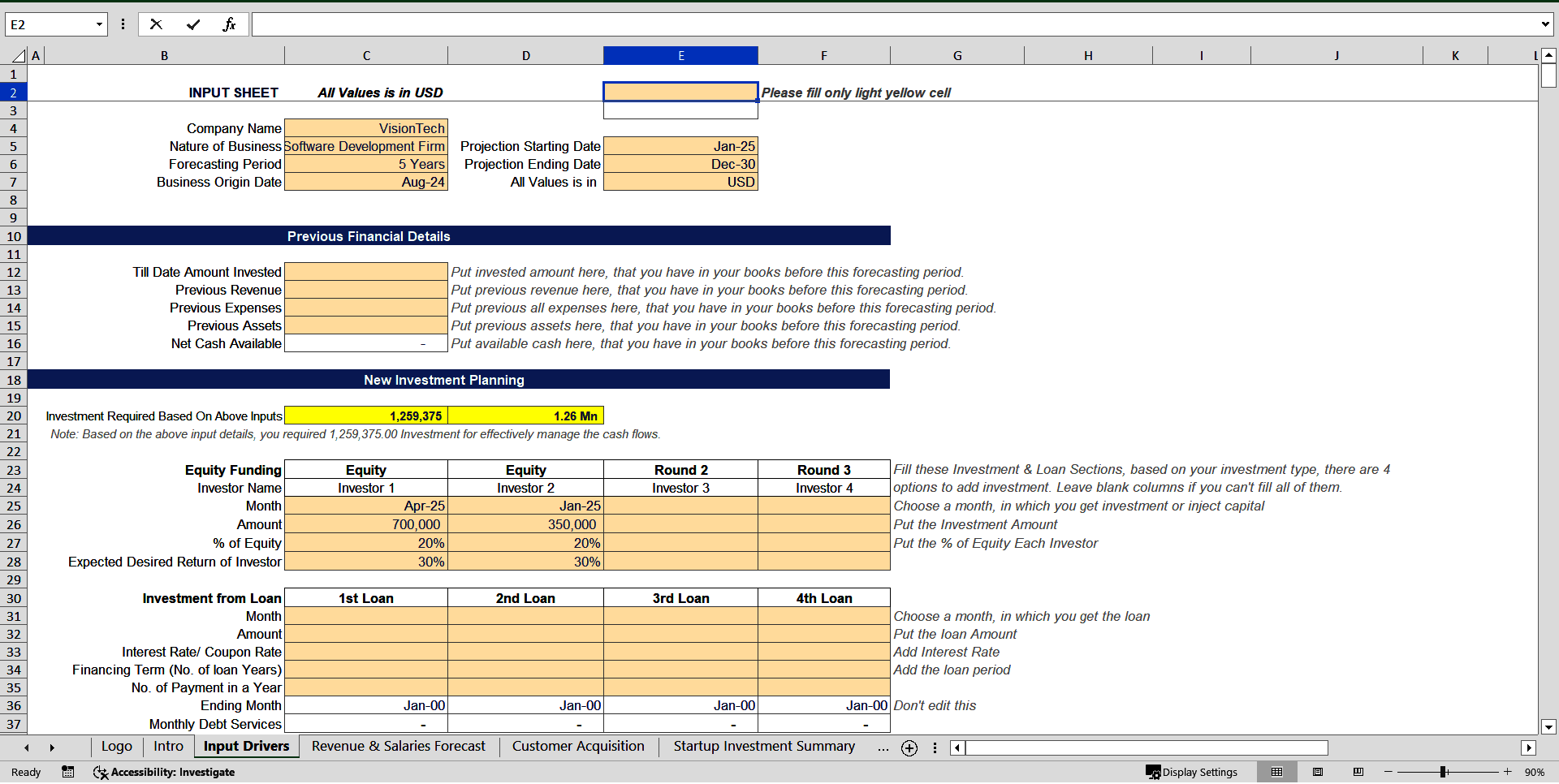Select Nature of Business cell

[x=366, y=146]
